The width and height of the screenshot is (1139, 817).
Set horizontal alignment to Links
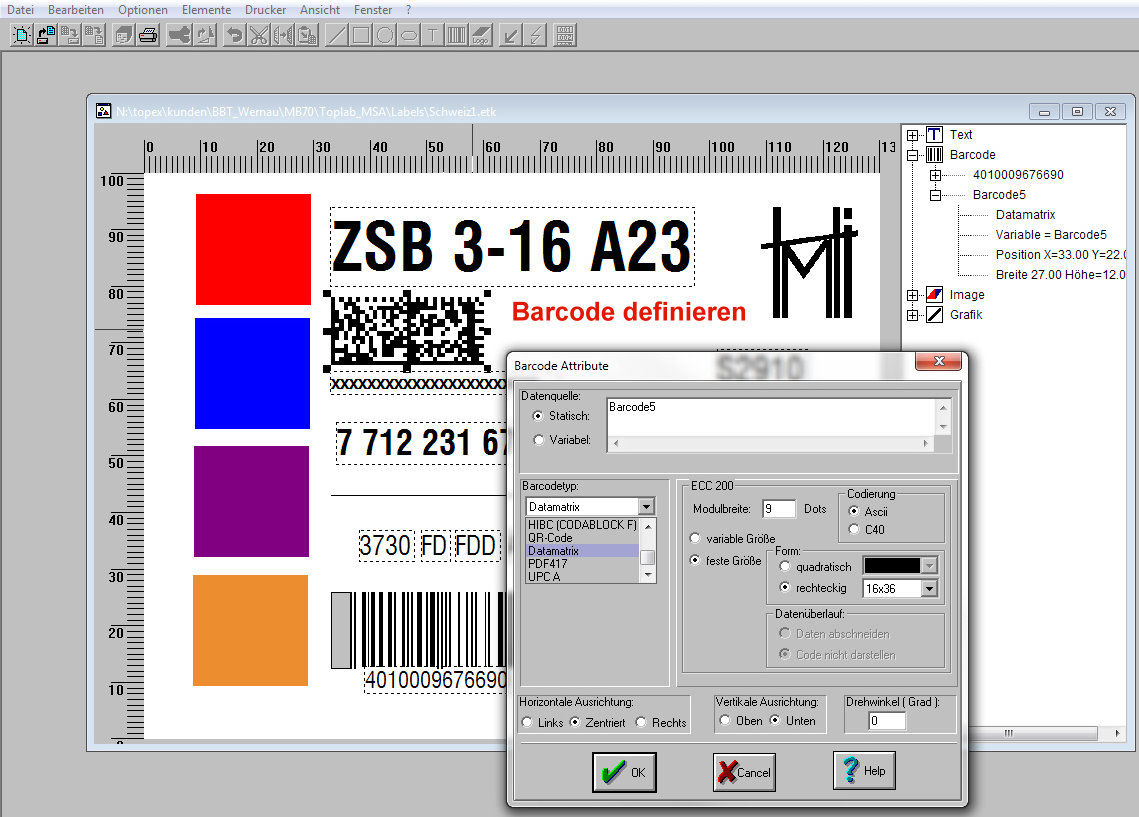click(527, 722)
